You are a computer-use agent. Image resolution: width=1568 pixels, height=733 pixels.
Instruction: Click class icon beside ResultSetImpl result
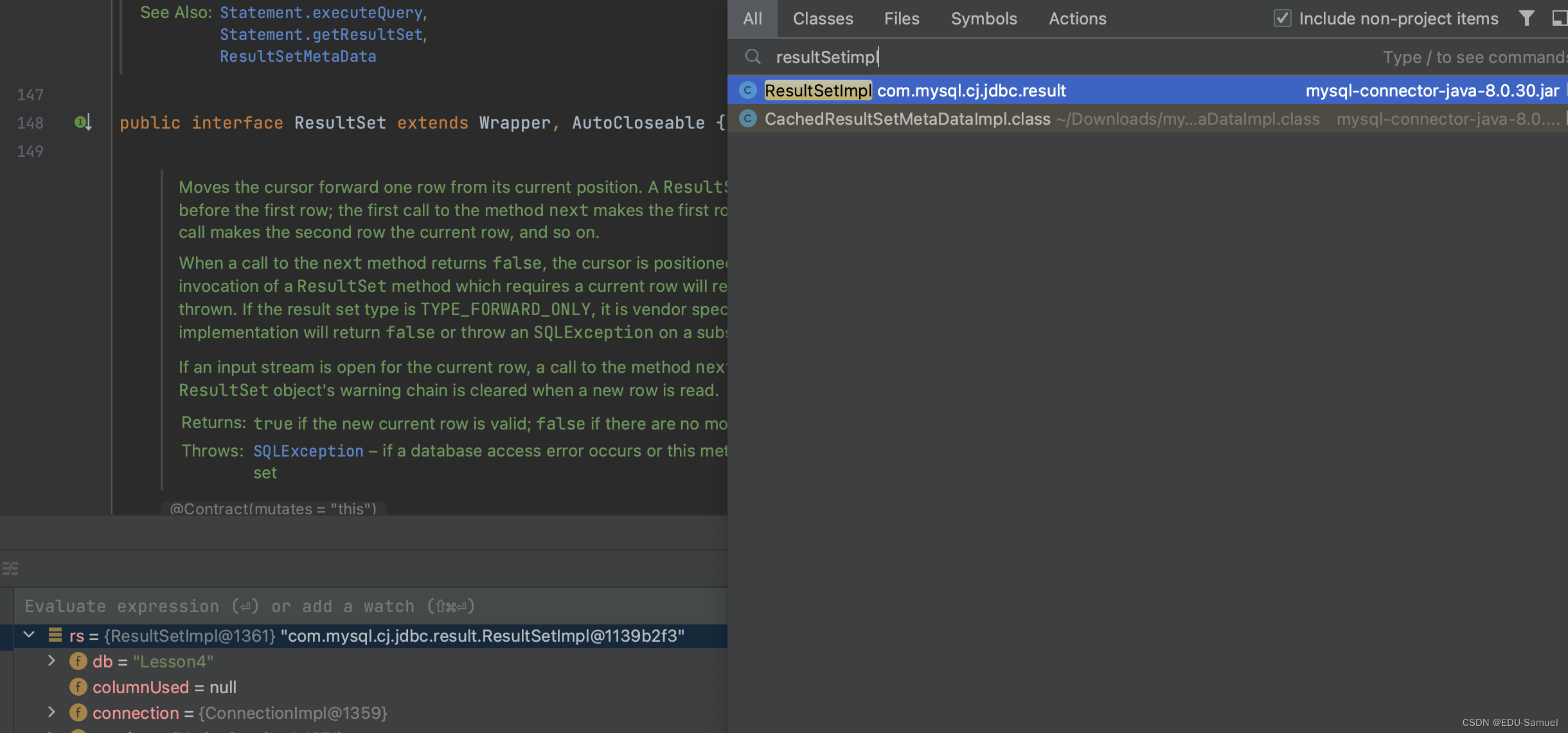tap(748, 91)
